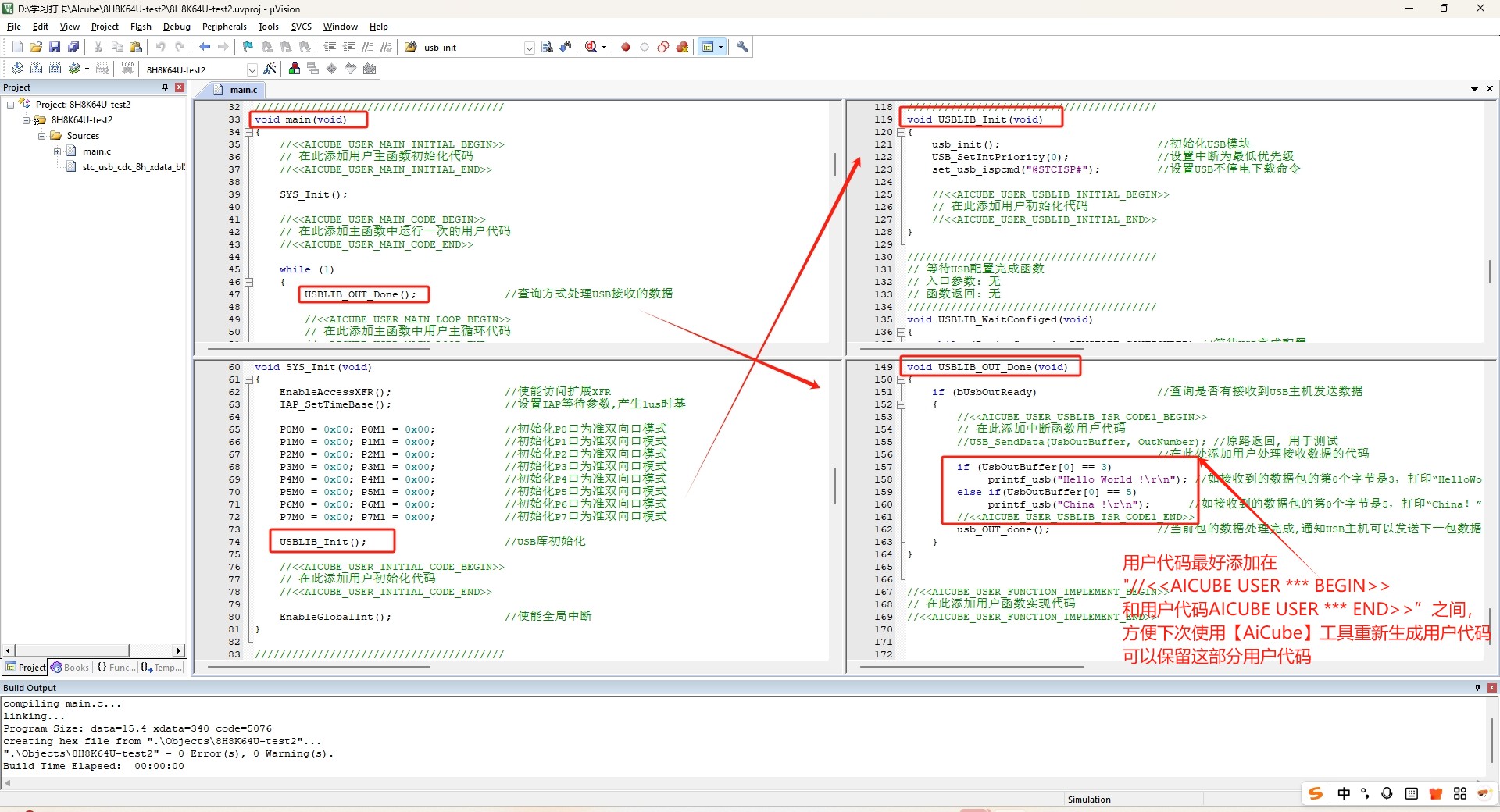Open Options for Target wand icon
This screenshot has height=812, width=1500.
[x=270, y=69]
